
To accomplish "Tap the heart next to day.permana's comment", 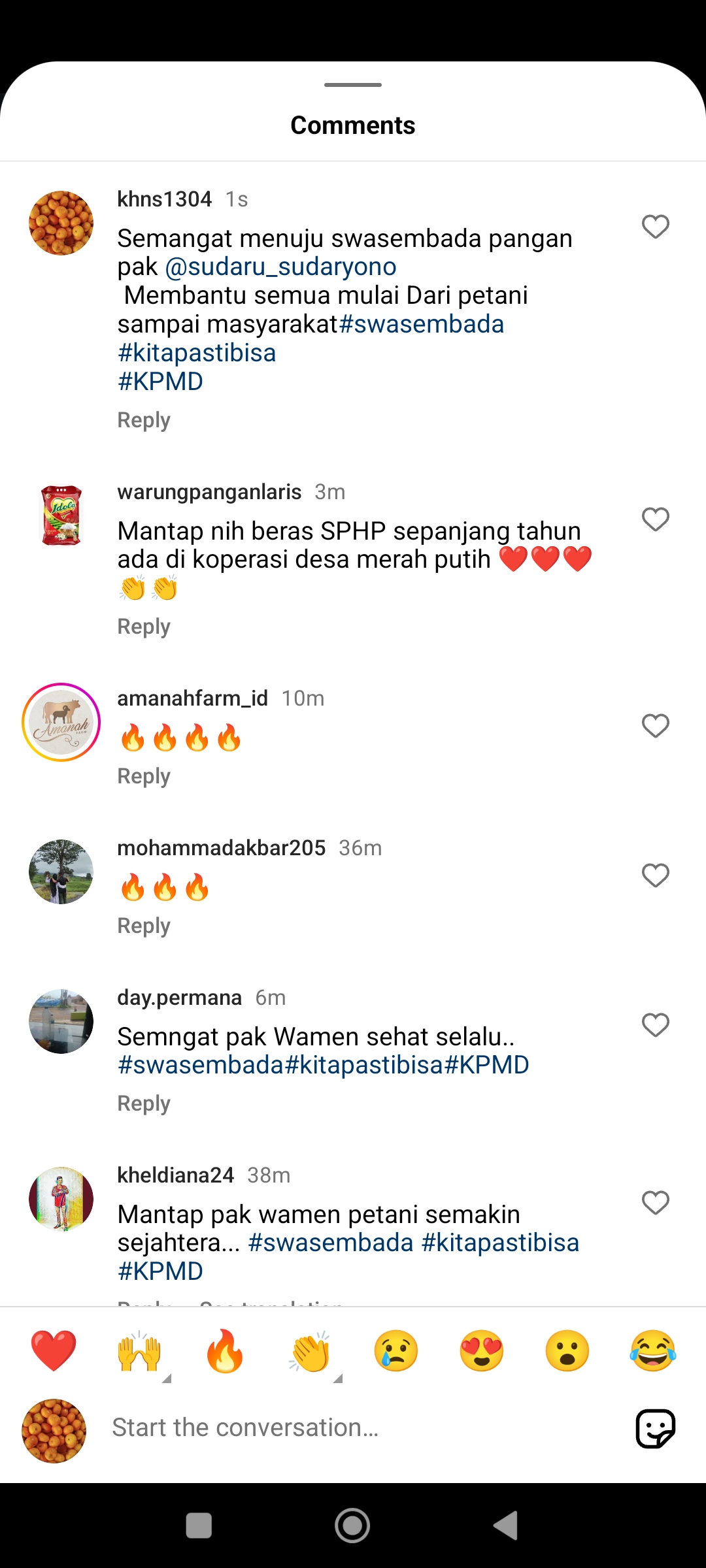I will tap(655, 1025).
